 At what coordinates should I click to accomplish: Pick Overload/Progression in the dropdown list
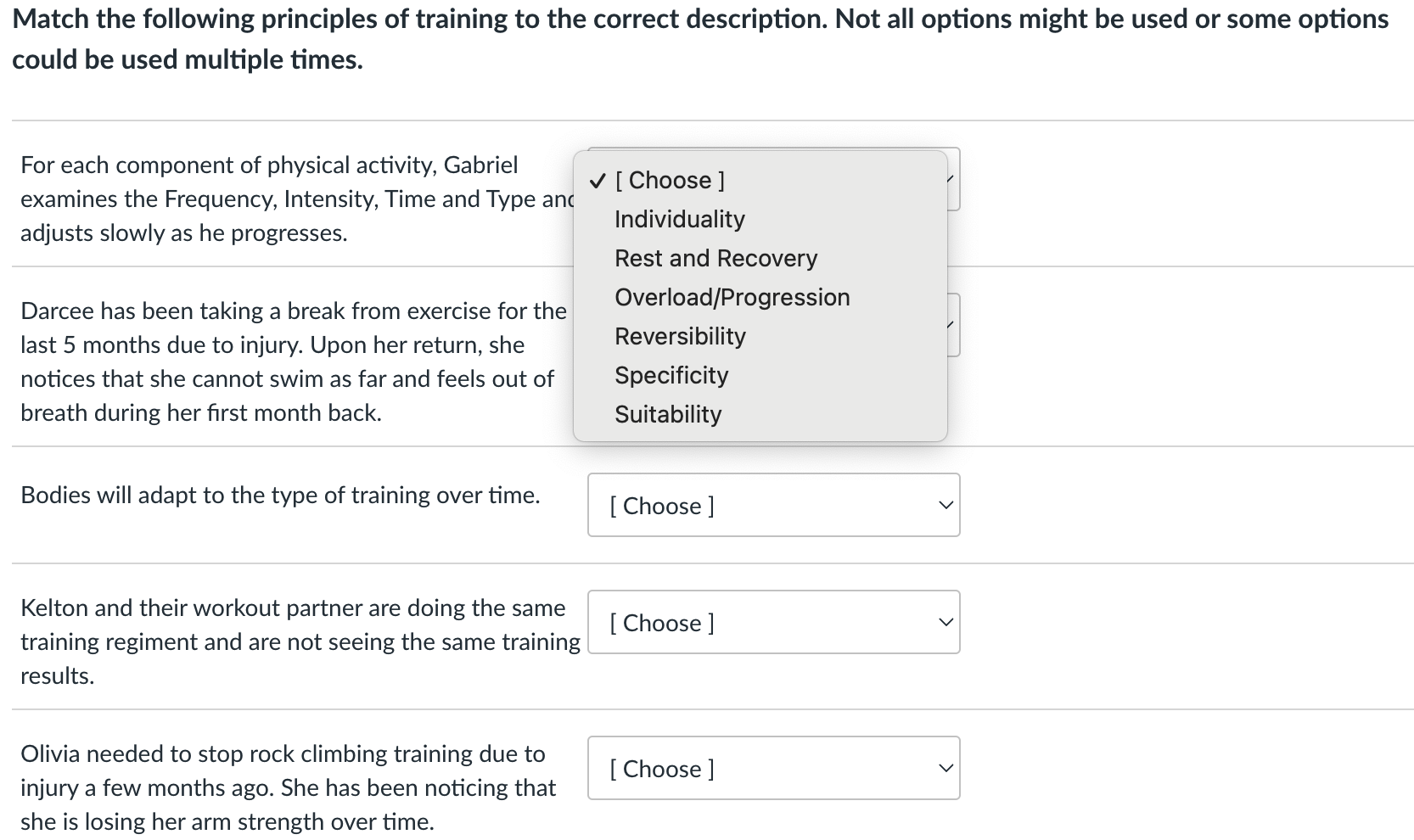pyautogui.click(x=732, y=297)
